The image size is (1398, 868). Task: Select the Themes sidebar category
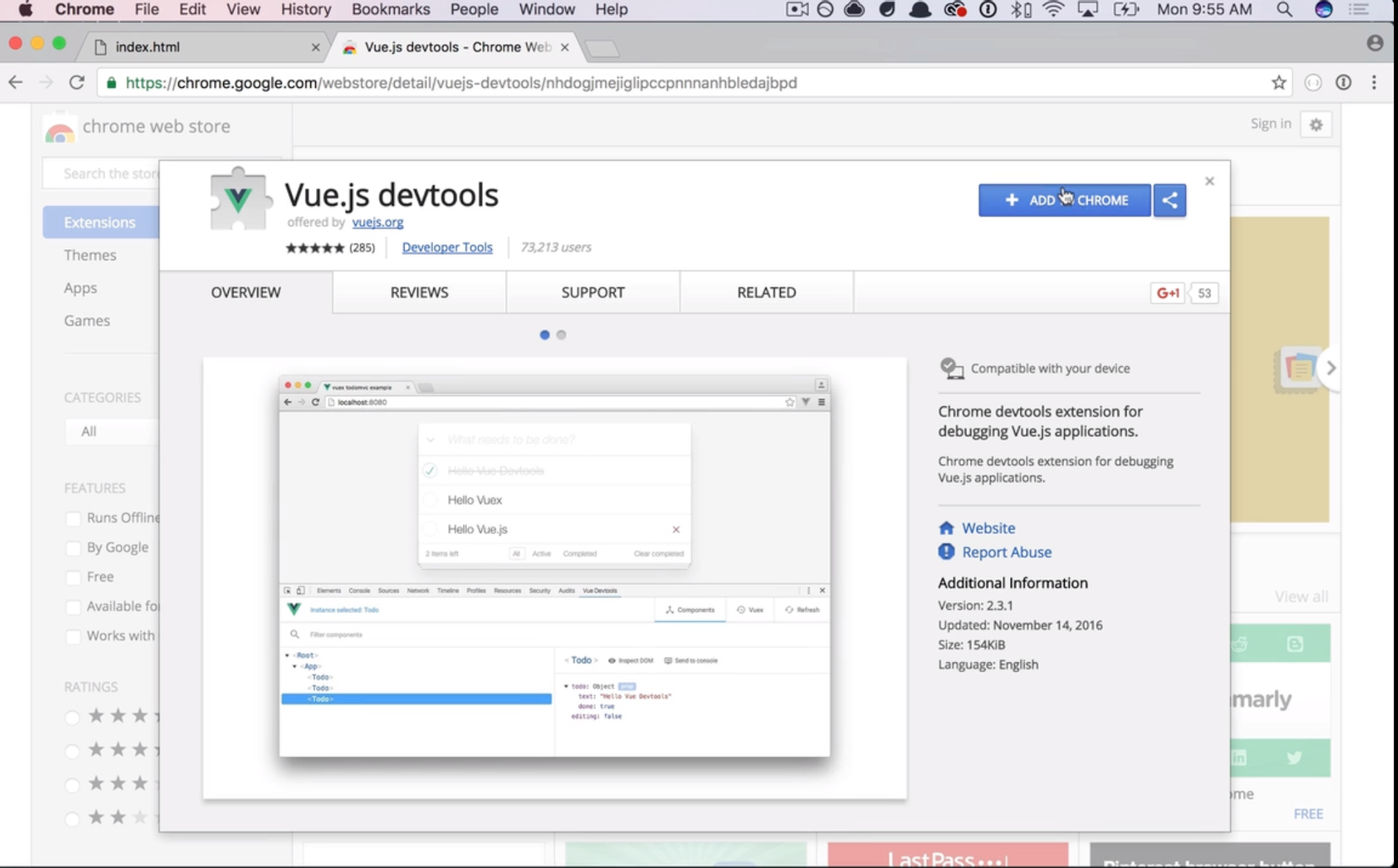pos(90,255)
